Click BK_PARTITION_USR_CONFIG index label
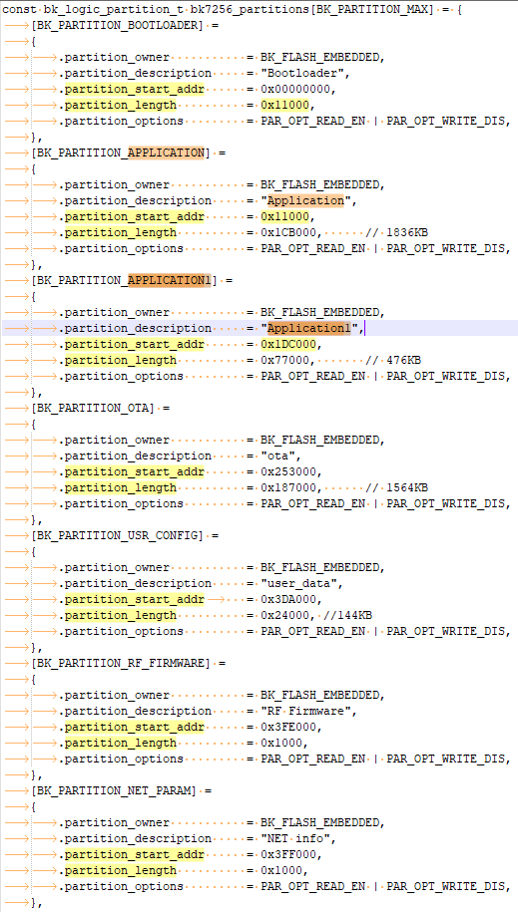The height and width of the screenshot is (912, 518). pyautogui.click(x=117, y=536)
